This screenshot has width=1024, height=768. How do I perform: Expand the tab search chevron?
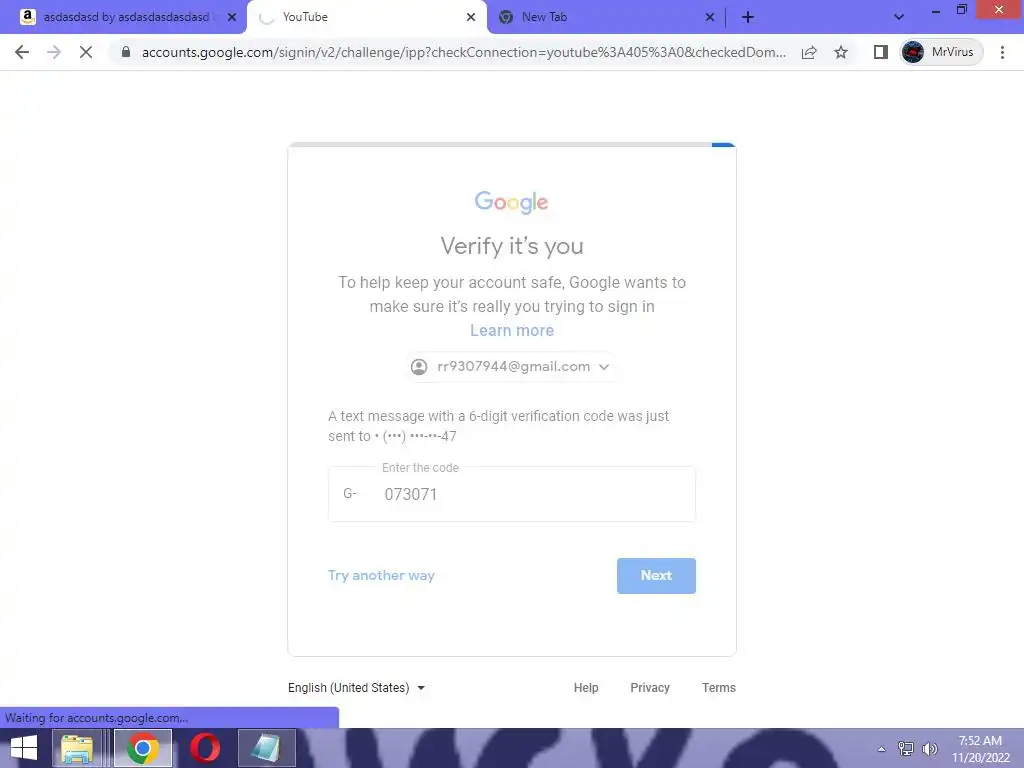[899, 18]
